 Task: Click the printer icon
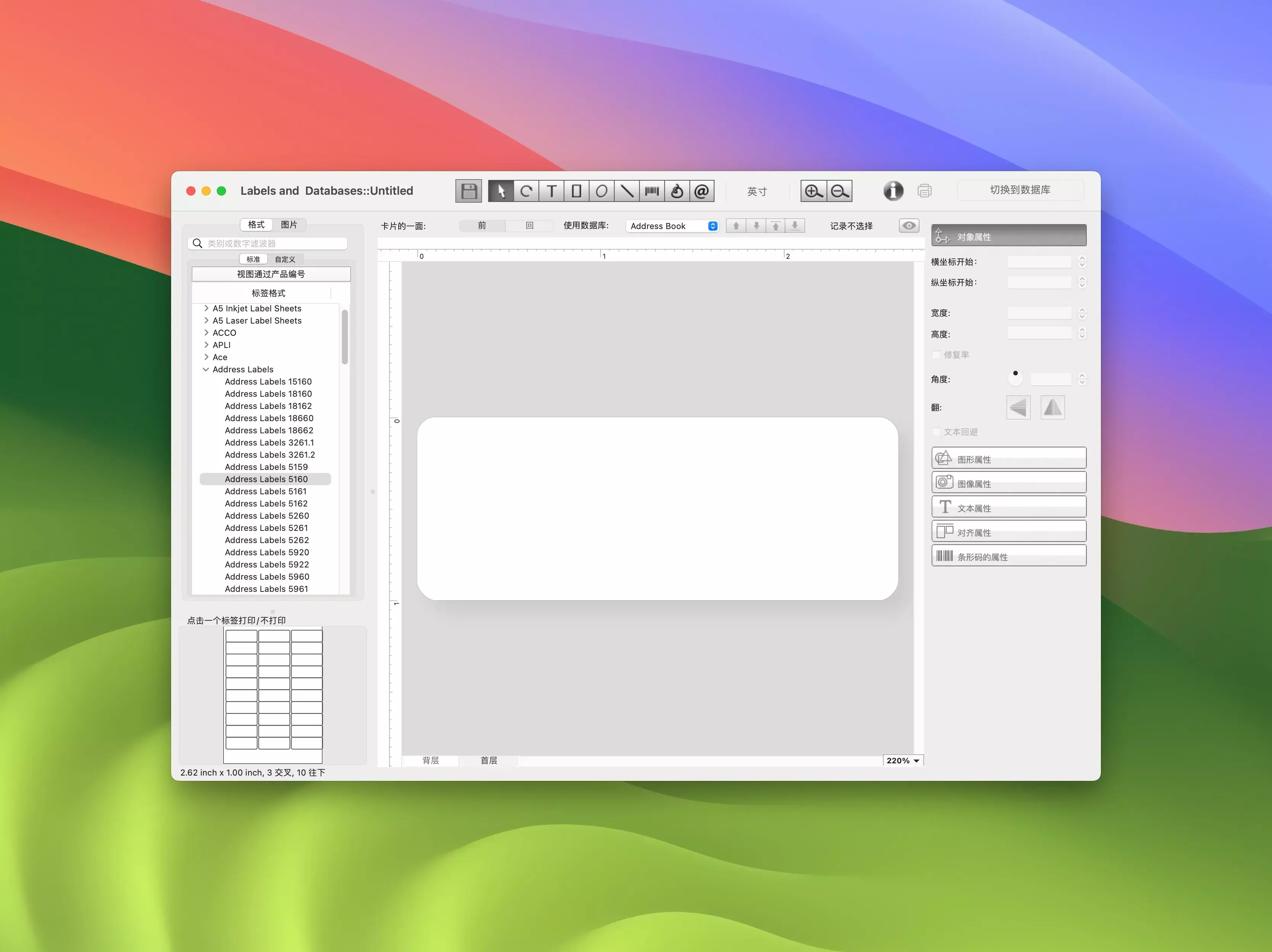click(924, 191)
